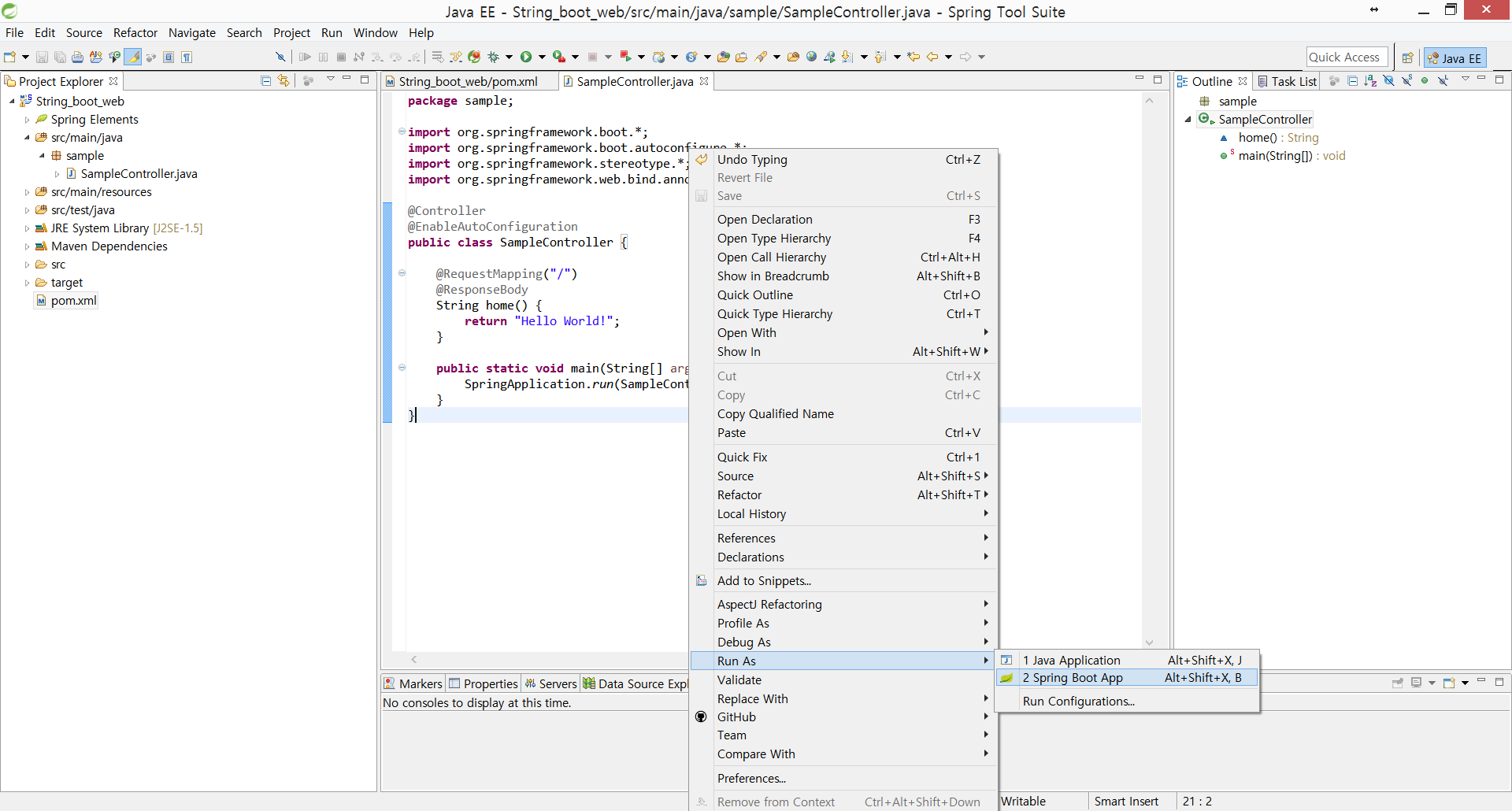
Task: Click the Hide Fields icon in Outline
Action: (1389, 80)
